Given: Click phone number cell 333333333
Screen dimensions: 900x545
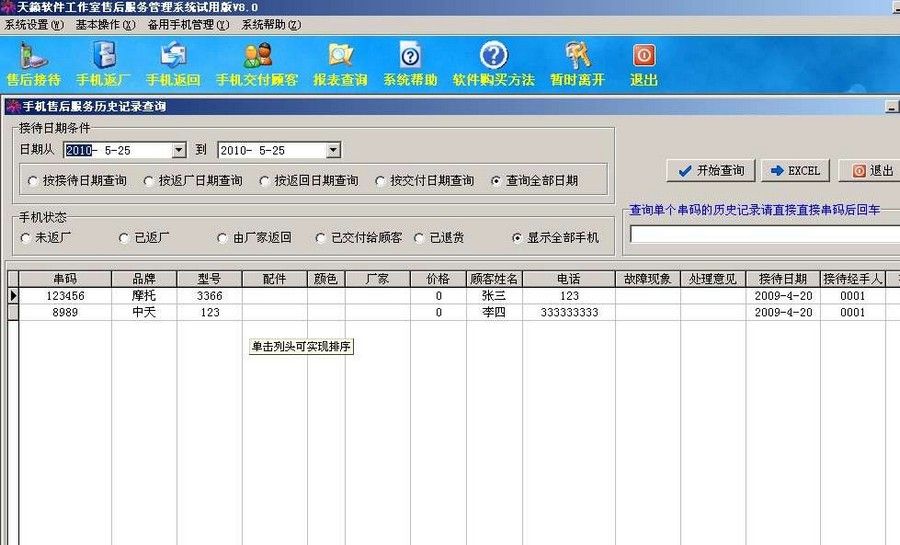Looking at the screenshot, I should (x=569, y=313).
